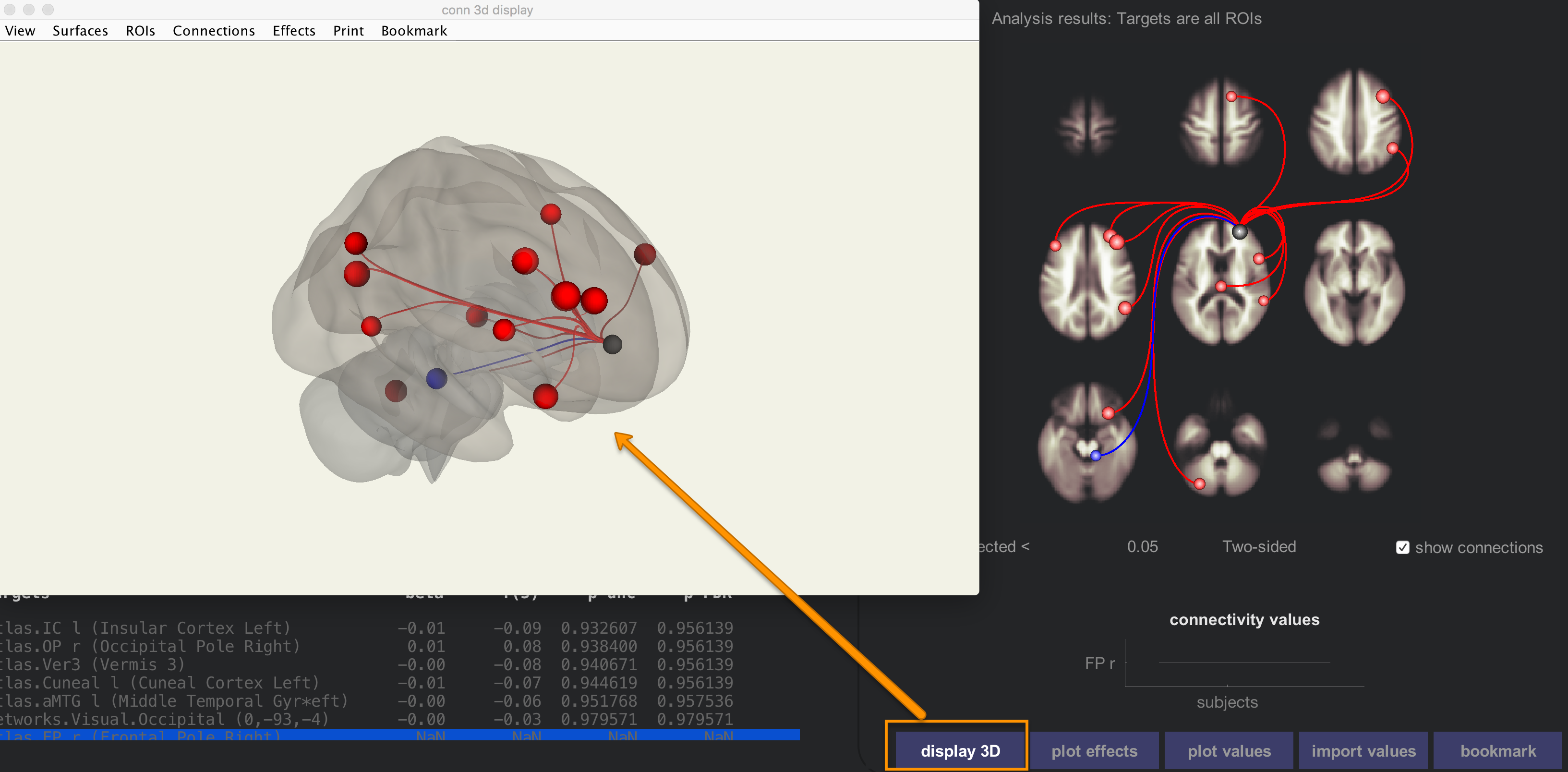Click the plot values button
Image resolution: width=1568 pixels, height=772 pixels.
pyautogui.click(x=1229, y=751)
